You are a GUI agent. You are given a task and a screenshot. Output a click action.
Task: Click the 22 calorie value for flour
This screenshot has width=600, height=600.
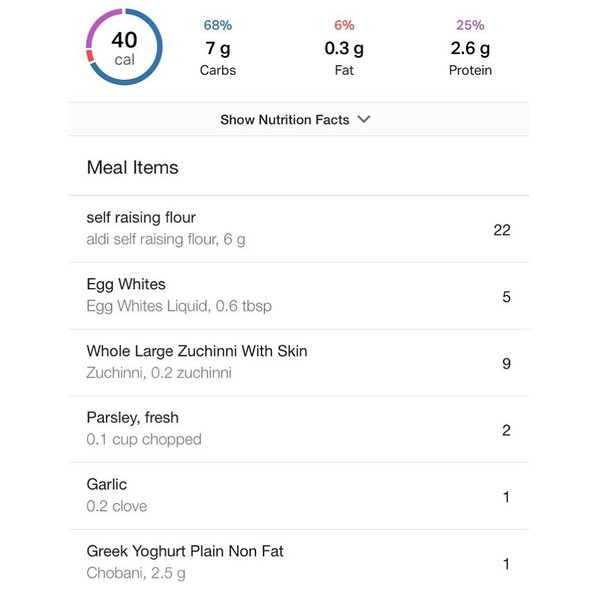tap(502, 230)
